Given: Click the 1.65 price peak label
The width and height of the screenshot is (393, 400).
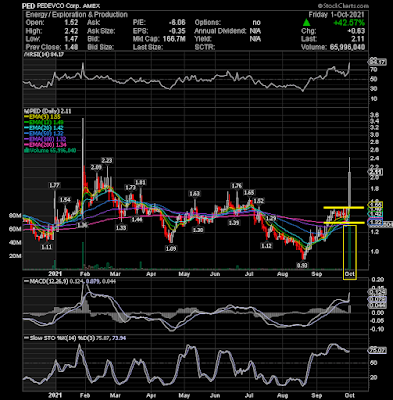Looking at the screenshot, I should [249, 193].
